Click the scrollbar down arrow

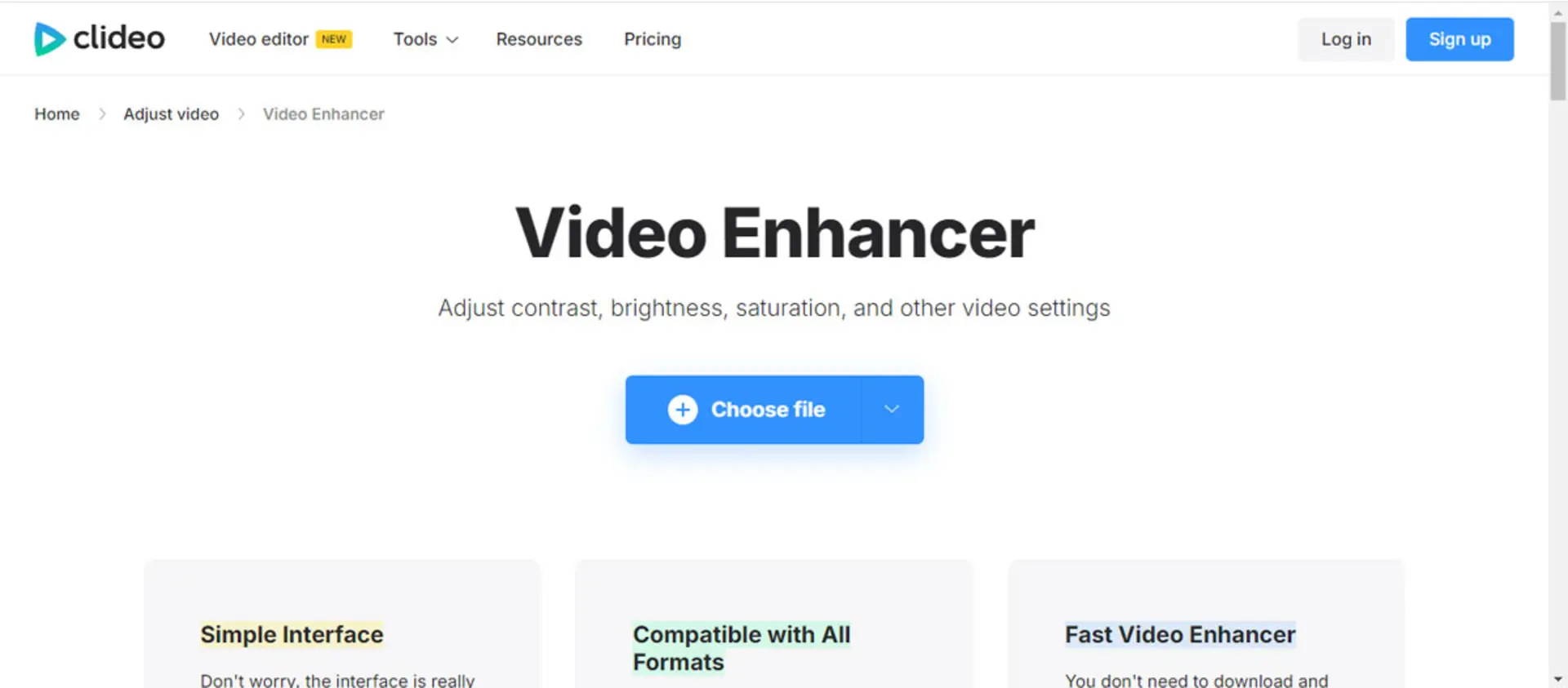tap(1557, 678)
